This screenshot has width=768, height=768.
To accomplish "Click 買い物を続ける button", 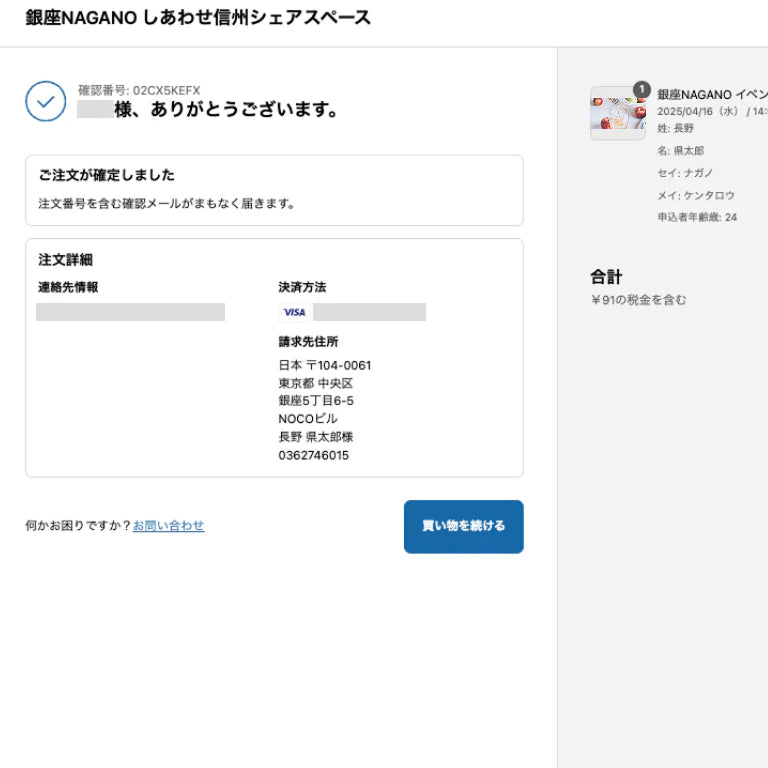I will (x=463, y=526).
